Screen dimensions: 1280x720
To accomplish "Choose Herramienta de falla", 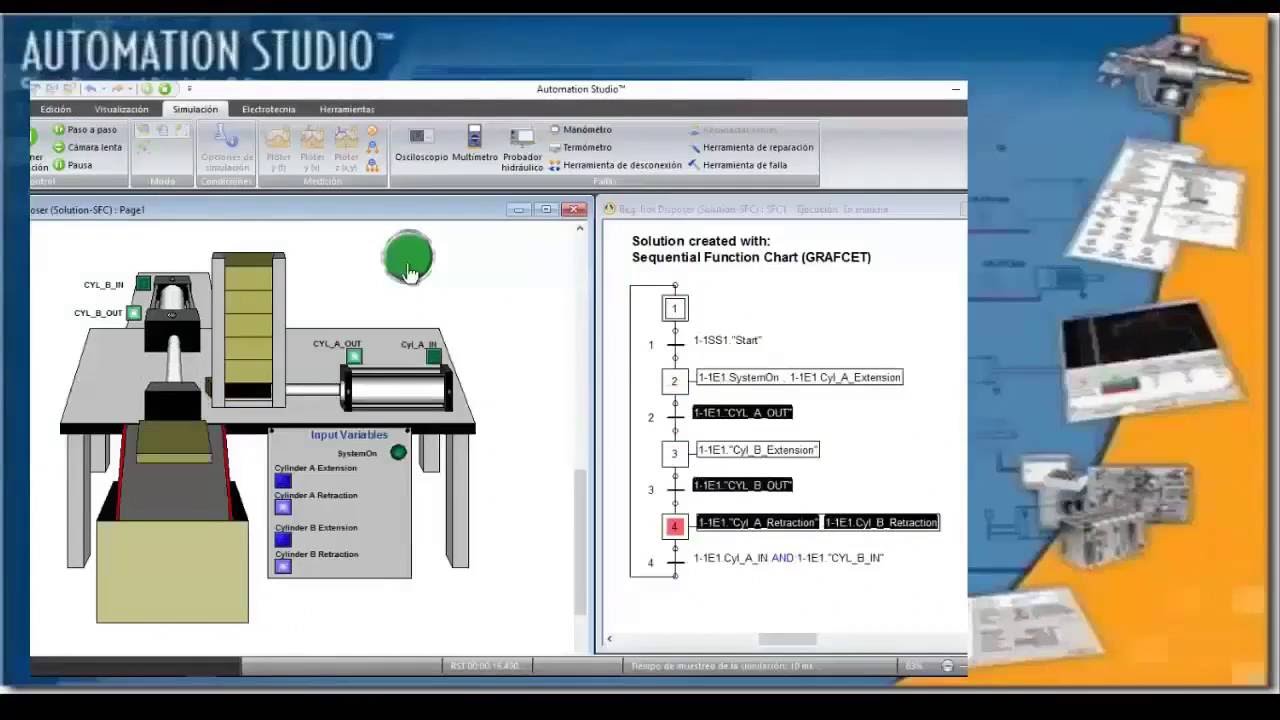I will coord(737,165).
